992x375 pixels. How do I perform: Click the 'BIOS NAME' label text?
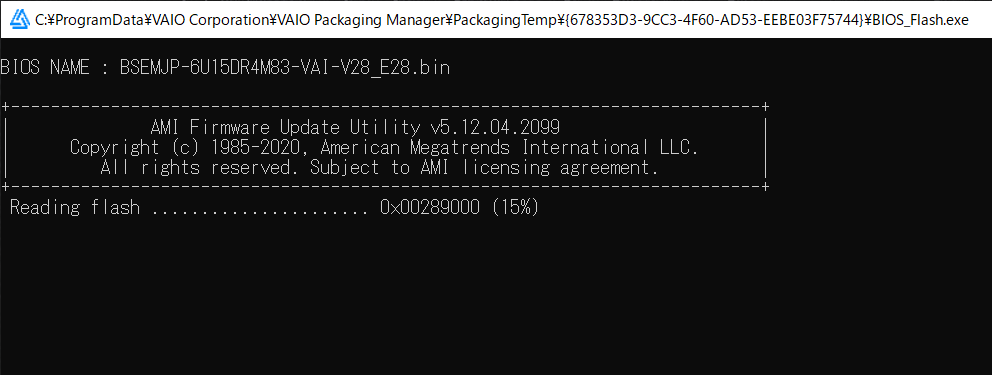(45, 68)
